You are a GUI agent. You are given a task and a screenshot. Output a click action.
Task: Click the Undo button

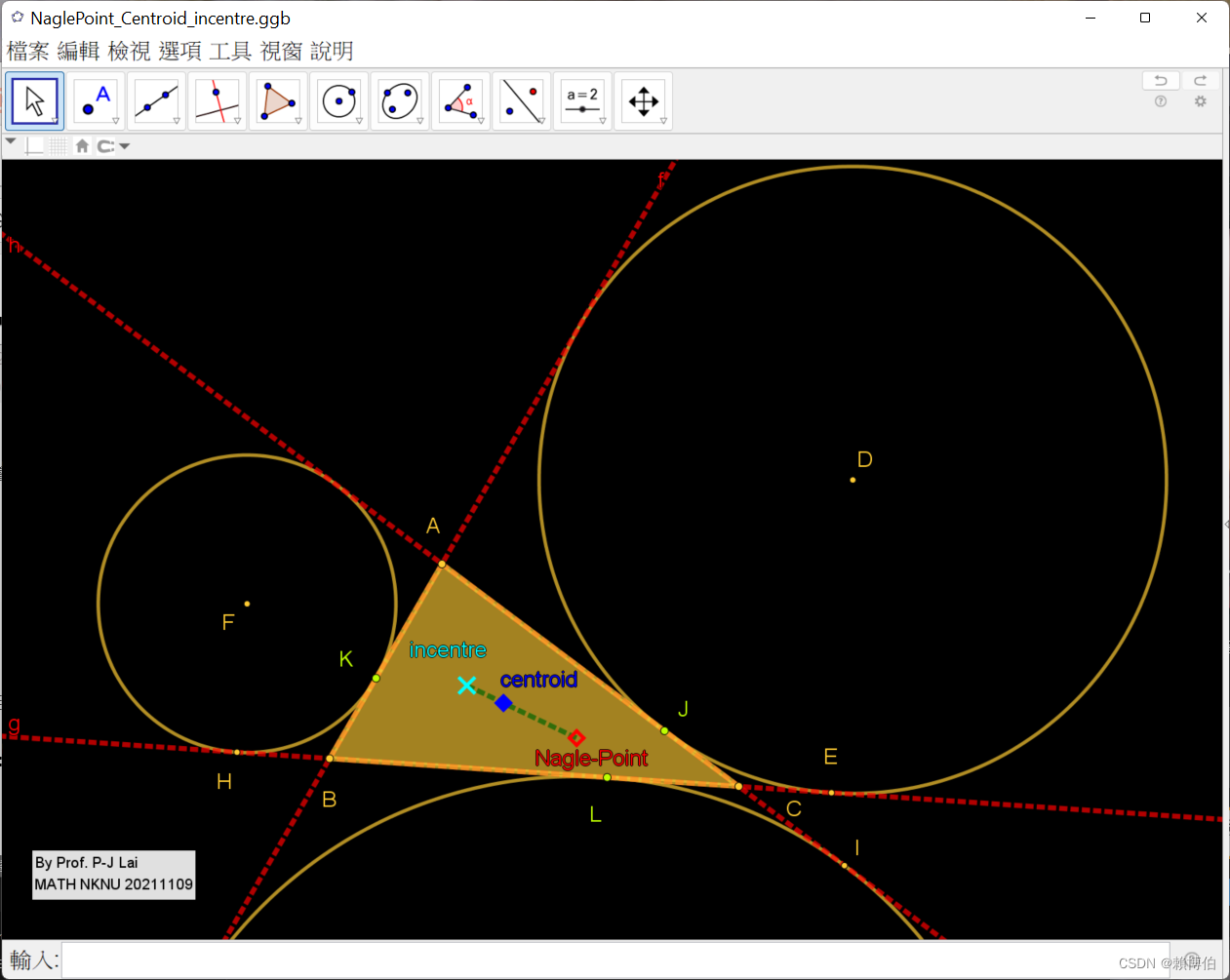1160,80
